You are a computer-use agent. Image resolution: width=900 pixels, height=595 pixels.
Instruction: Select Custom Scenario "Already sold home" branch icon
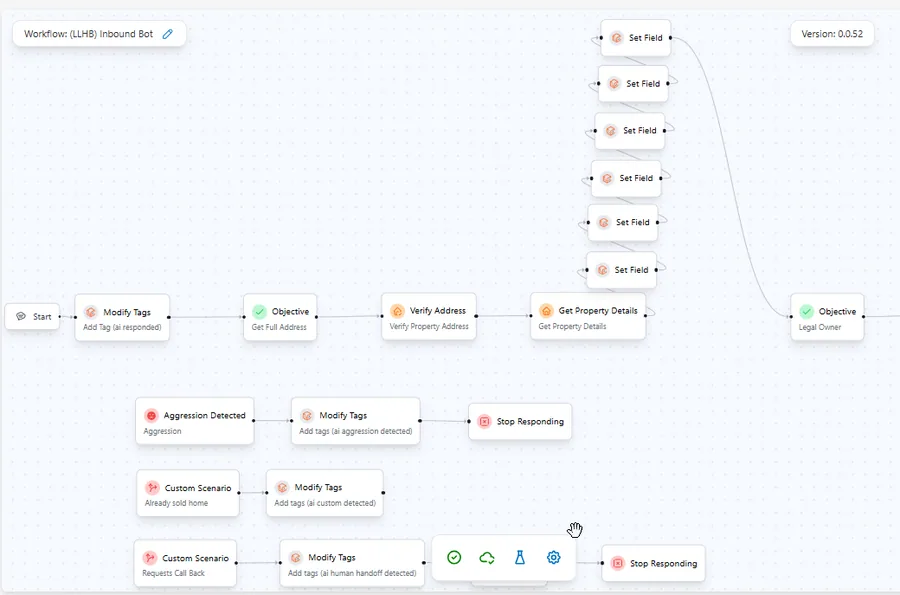coord(152,488)
